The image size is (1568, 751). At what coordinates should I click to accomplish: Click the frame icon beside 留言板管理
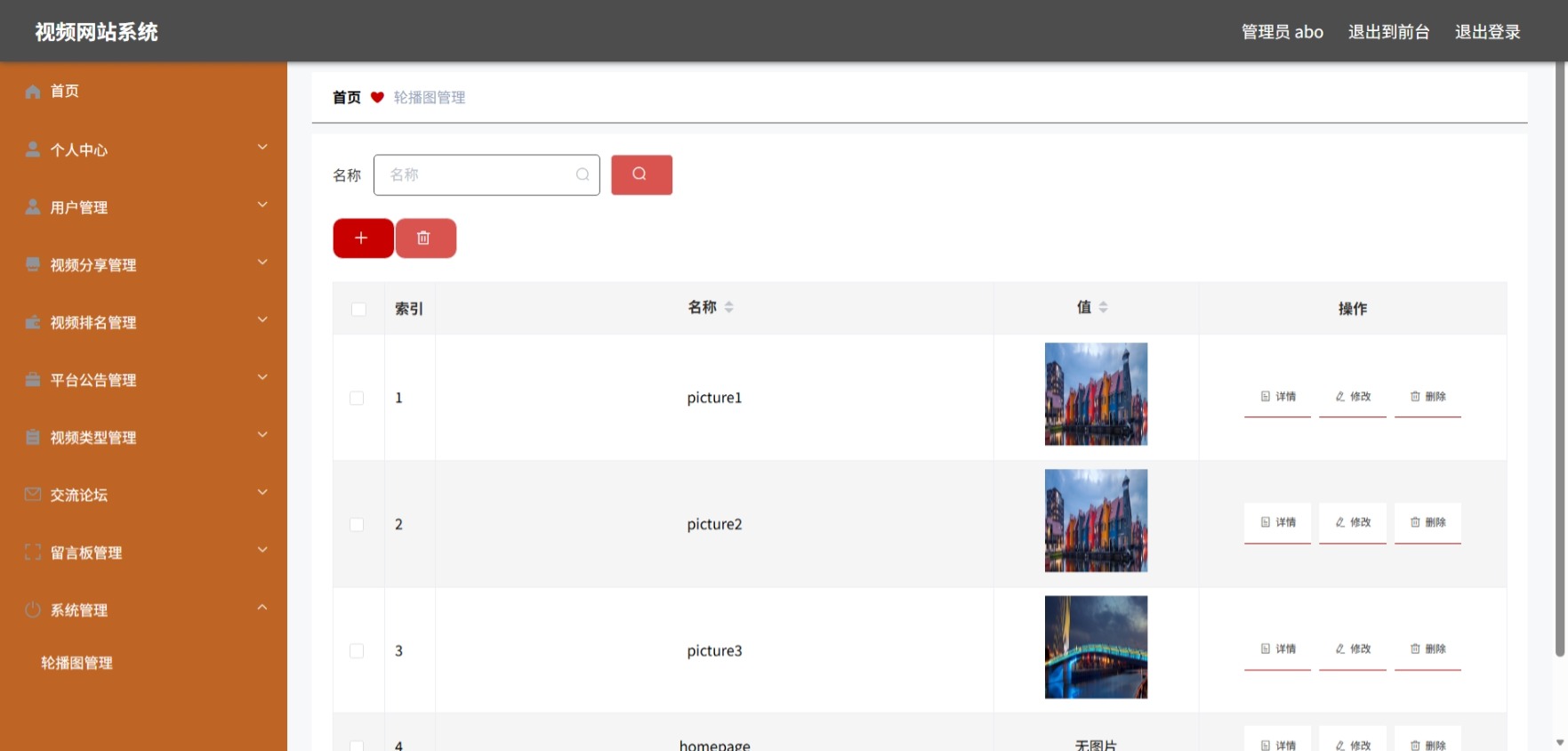tap(33, 552)
